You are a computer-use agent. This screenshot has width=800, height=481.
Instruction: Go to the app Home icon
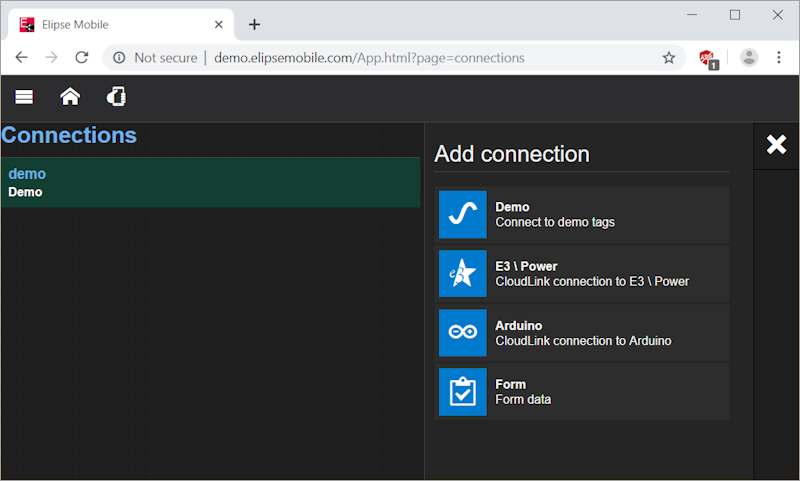tap(70, 97)
